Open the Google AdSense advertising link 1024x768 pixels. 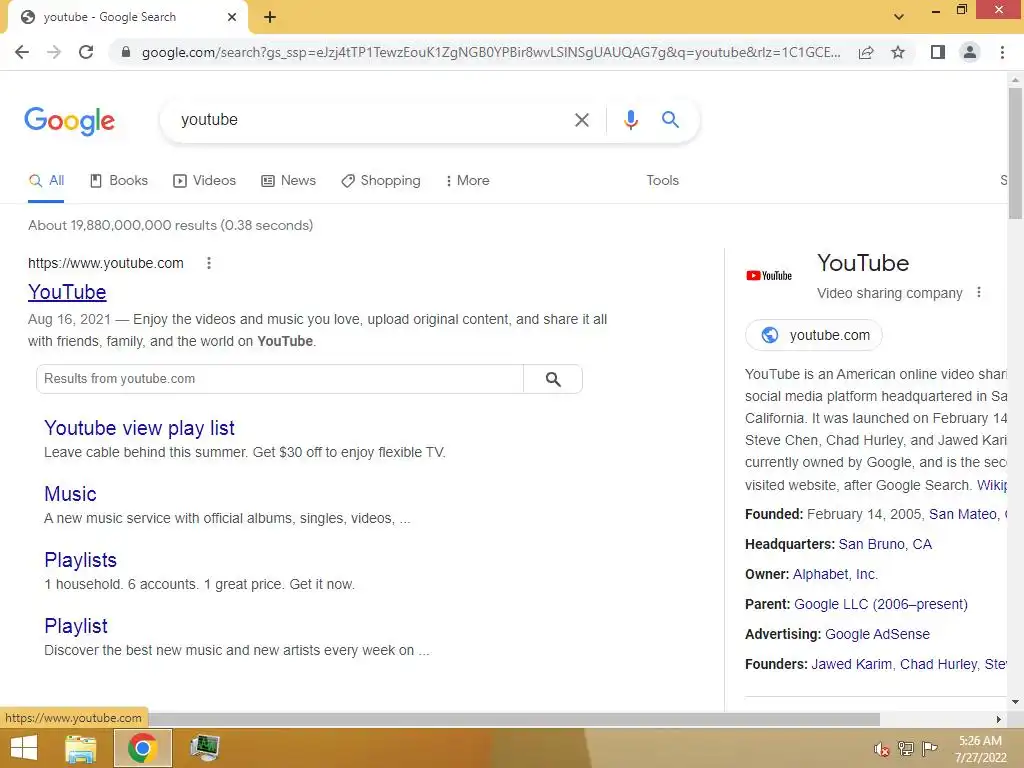click(x=877, y=634)
